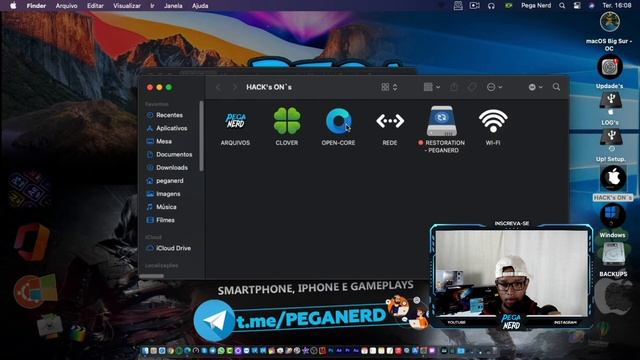
Task: Click the Finder share toolbar icon
Action: coord(453,87)
